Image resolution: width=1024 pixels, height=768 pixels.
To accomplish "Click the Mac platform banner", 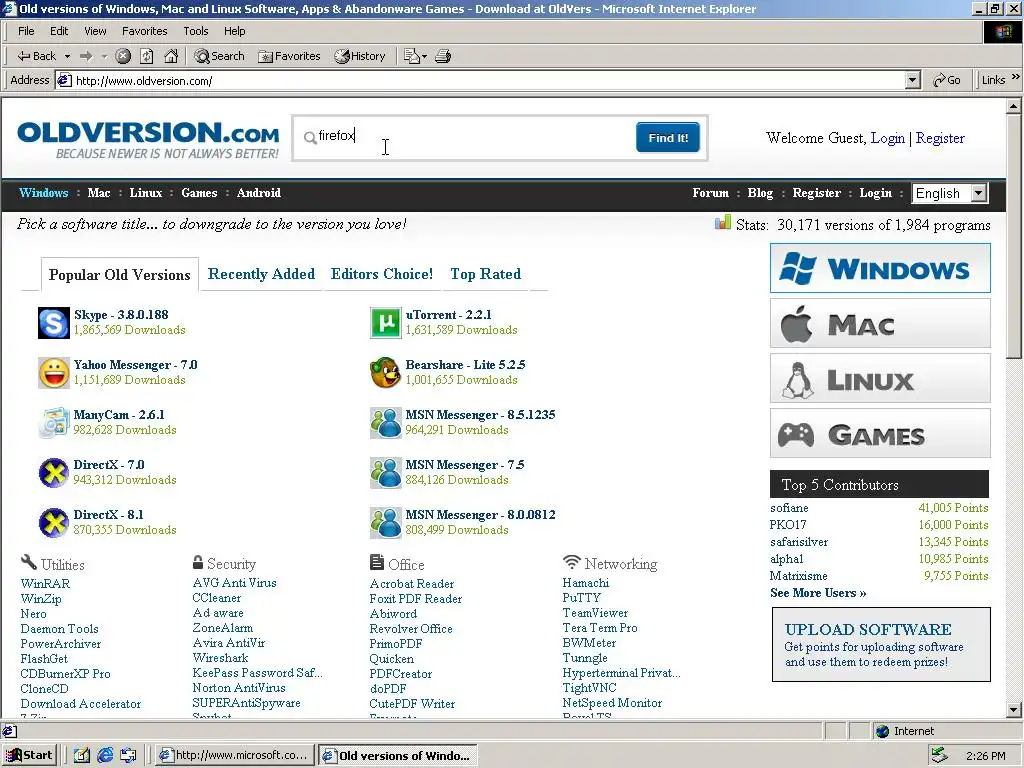I will click(880, 323).
